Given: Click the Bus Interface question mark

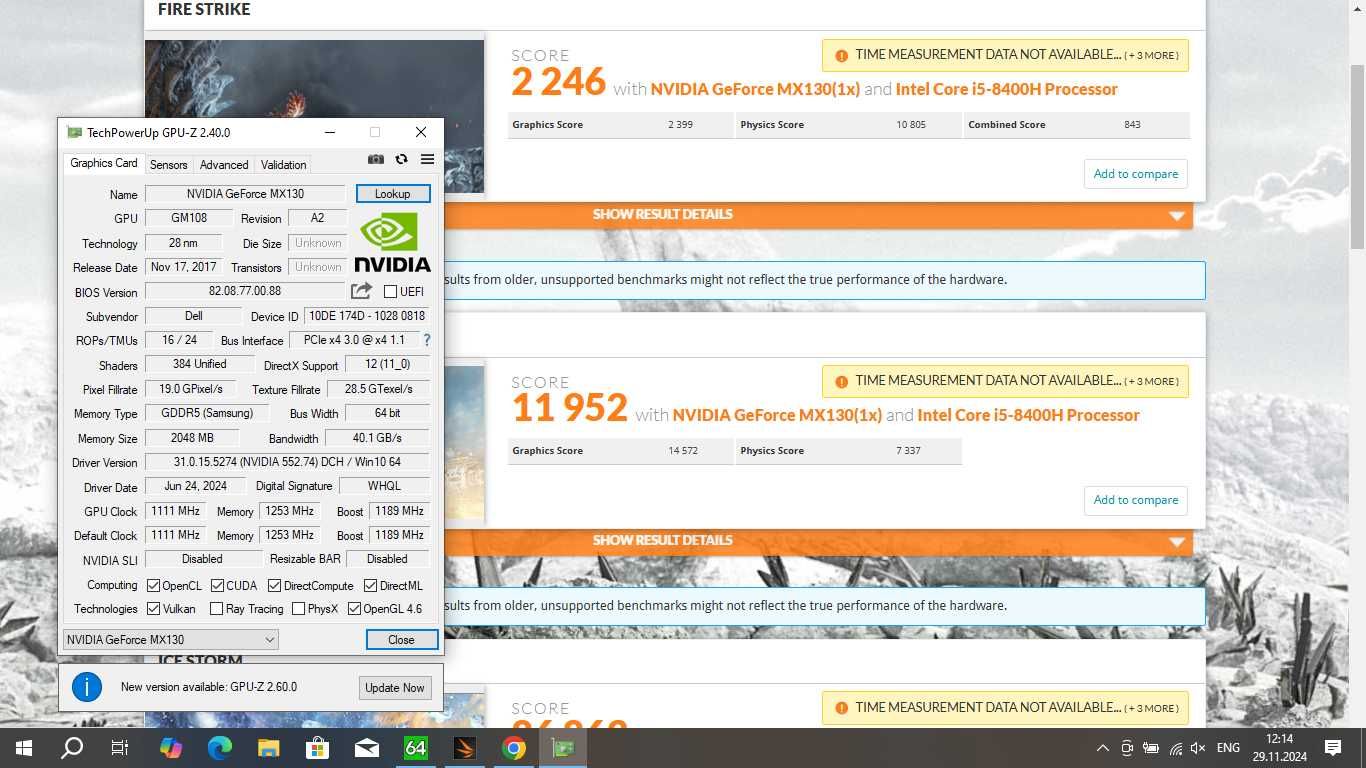Looking at the screenshot, I should coord(427,340).
